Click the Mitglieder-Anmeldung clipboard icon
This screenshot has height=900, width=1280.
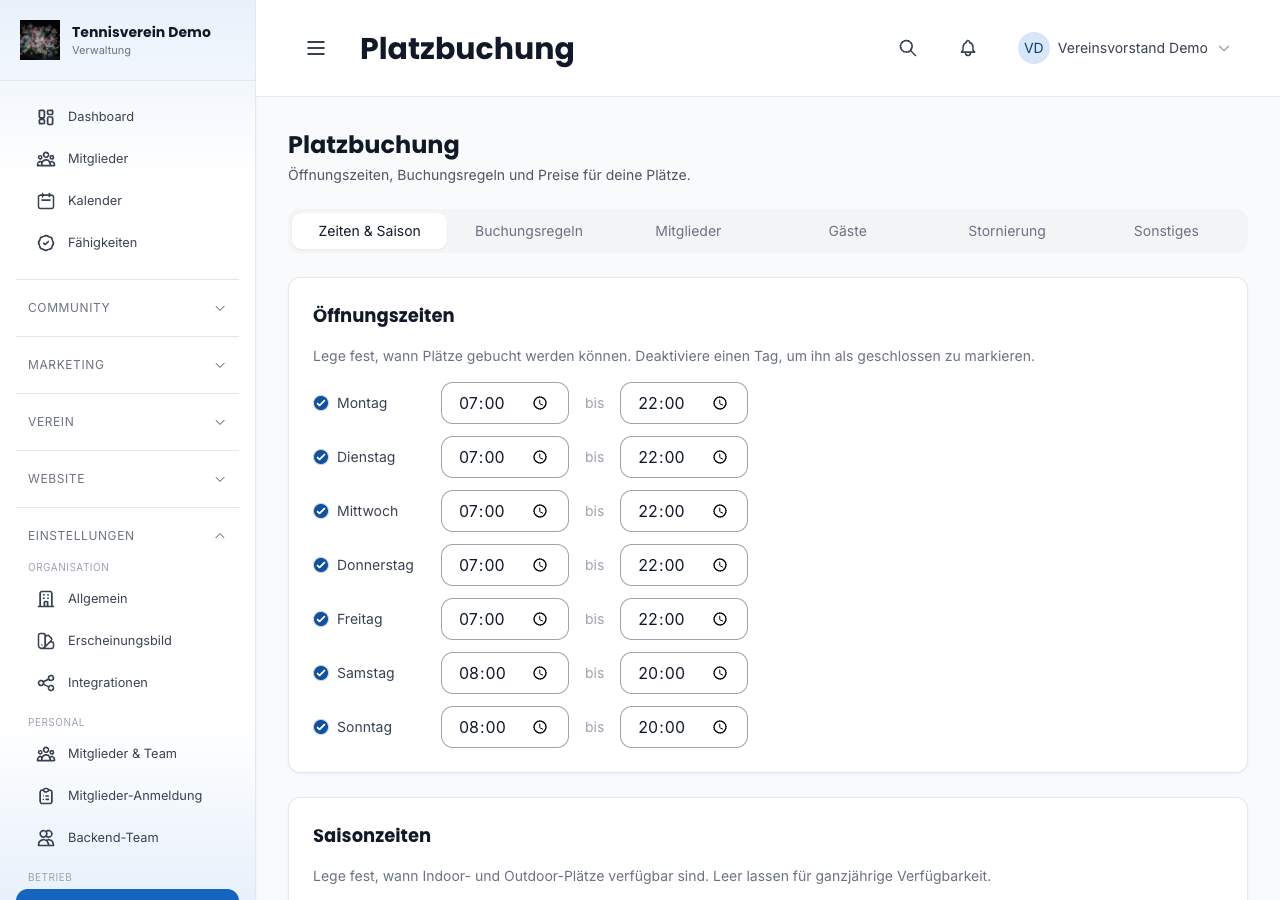pos(46,796)
